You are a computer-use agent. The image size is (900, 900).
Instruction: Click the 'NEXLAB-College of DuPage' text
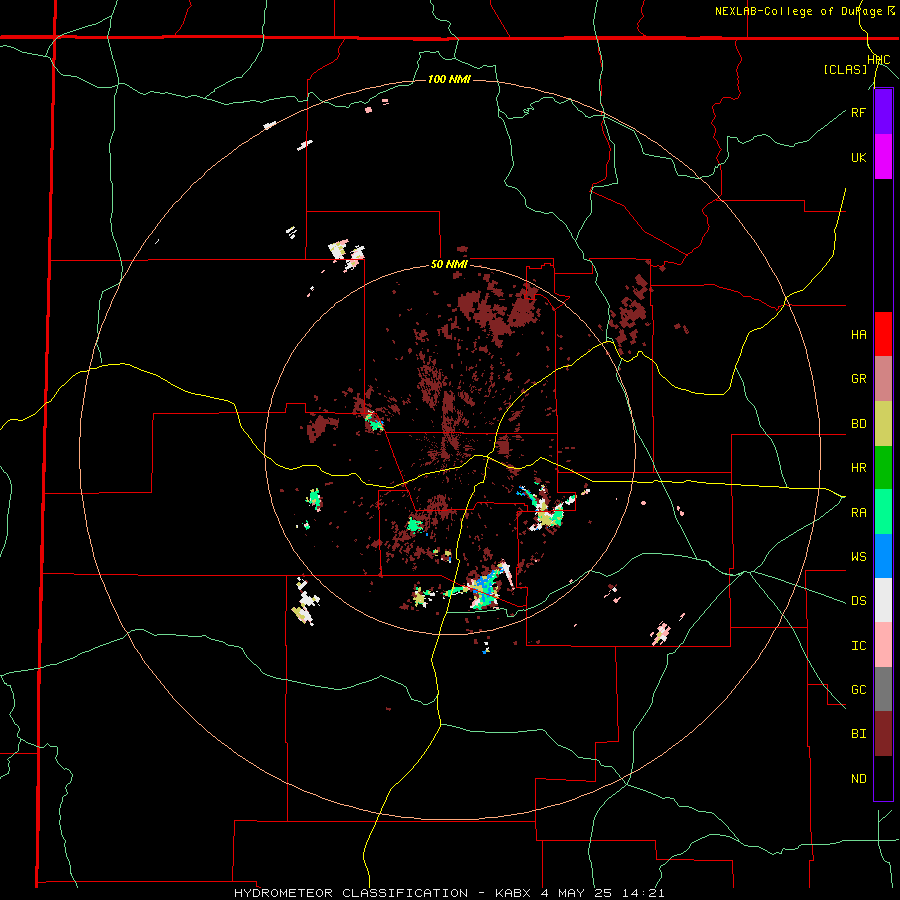coord(798,11)
